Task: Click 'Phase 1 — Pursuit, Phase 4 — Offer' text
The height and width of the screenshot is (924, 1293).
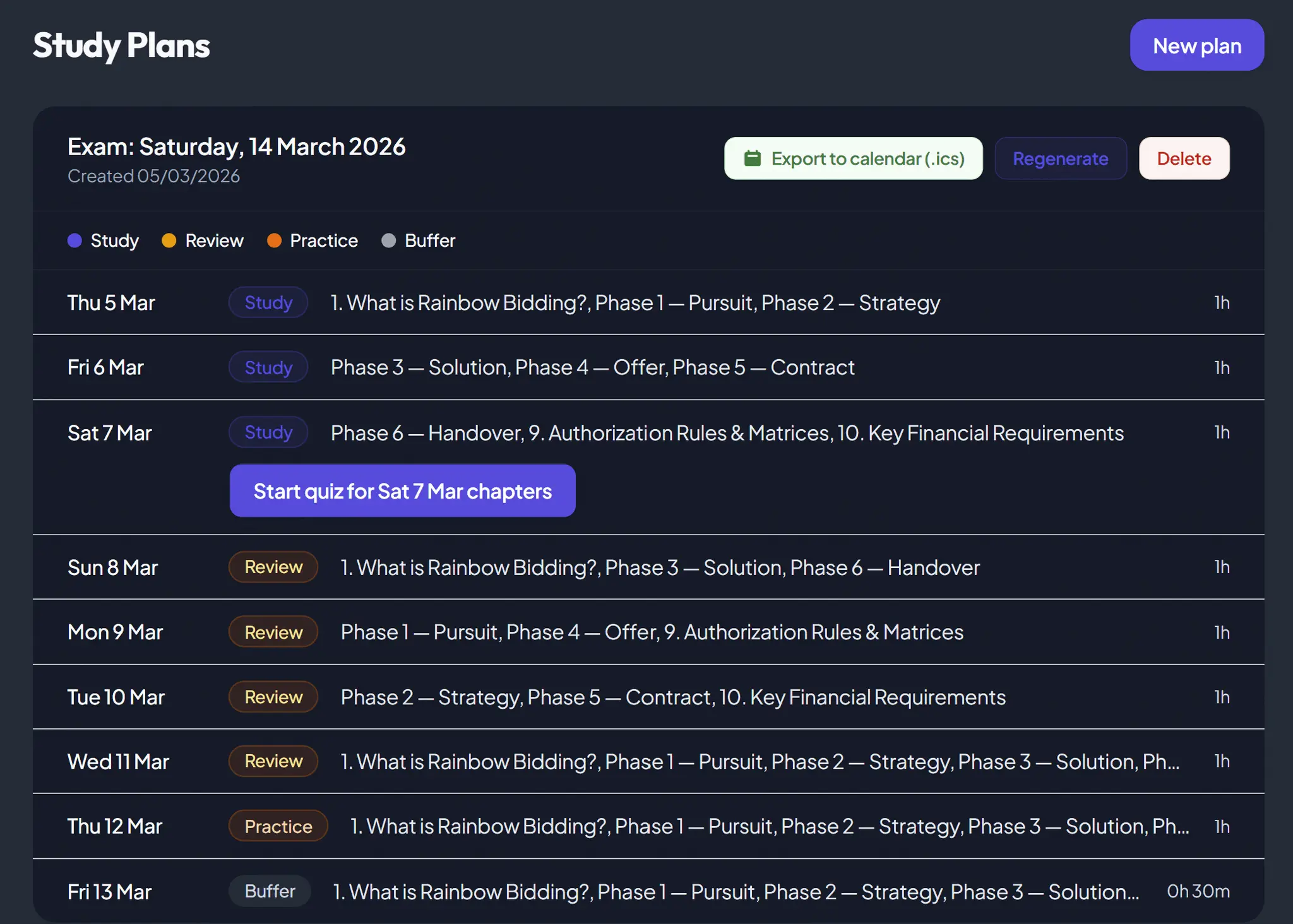Action: tap(652, 632)
